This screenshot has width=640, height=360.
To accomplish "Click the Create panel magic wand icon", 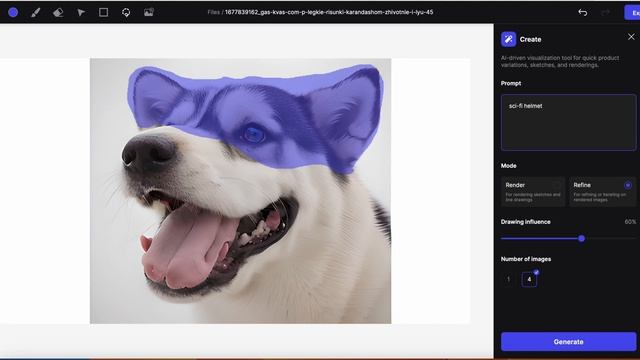I will [508, 39].
